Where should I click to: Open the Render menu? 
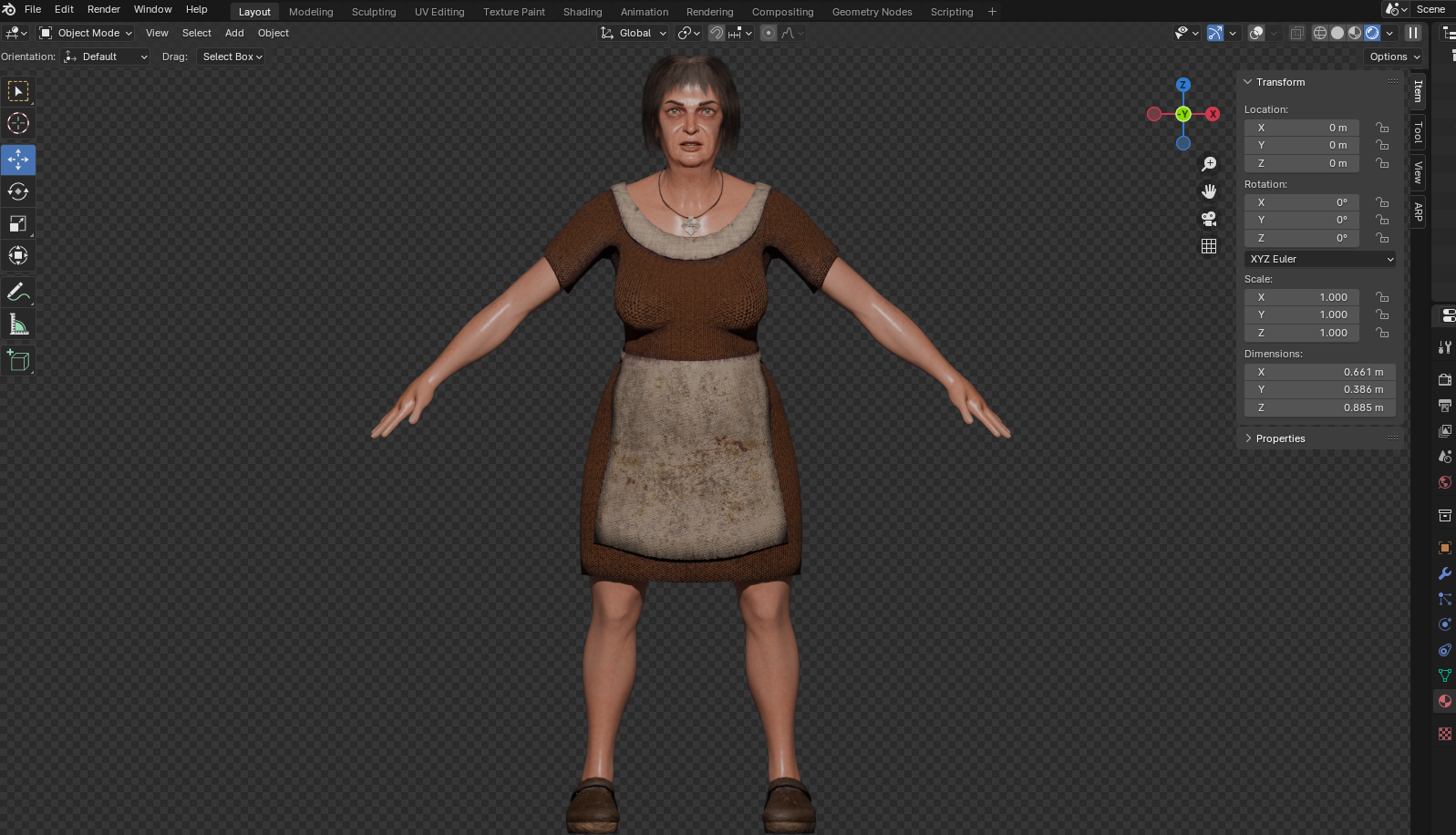tap(103, 9)
